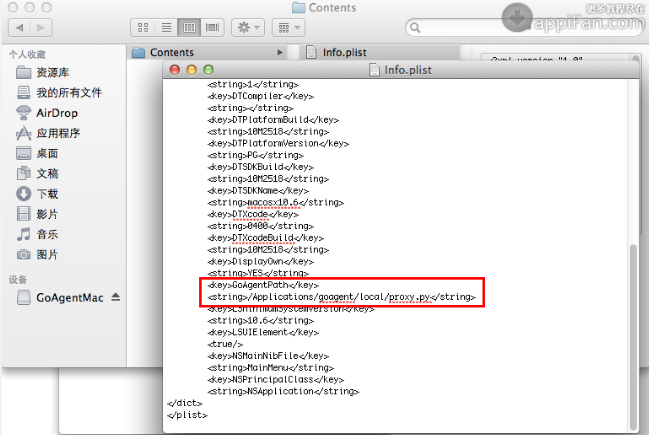Open the gear action menu
The image size is (649, 435).
(248, 28)
